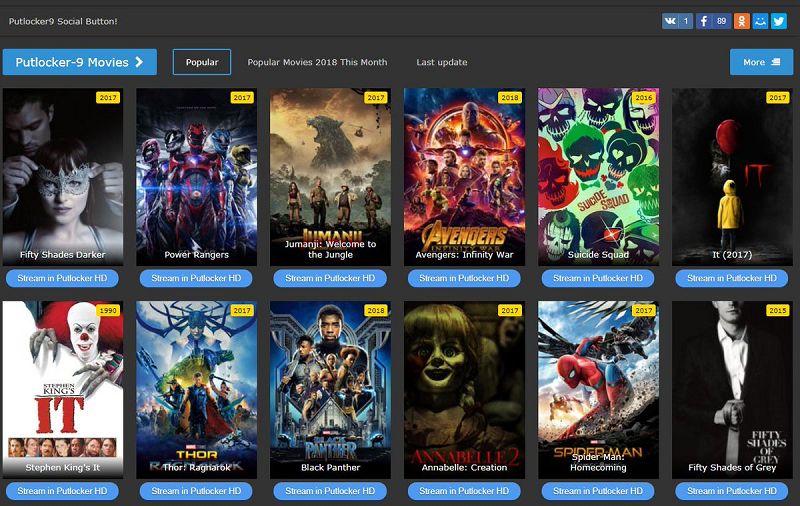This screenshot has height=506, width=800.
Task: Stream Thor: Ragnarok in Putlocker HD
Action: coord(196,491)
